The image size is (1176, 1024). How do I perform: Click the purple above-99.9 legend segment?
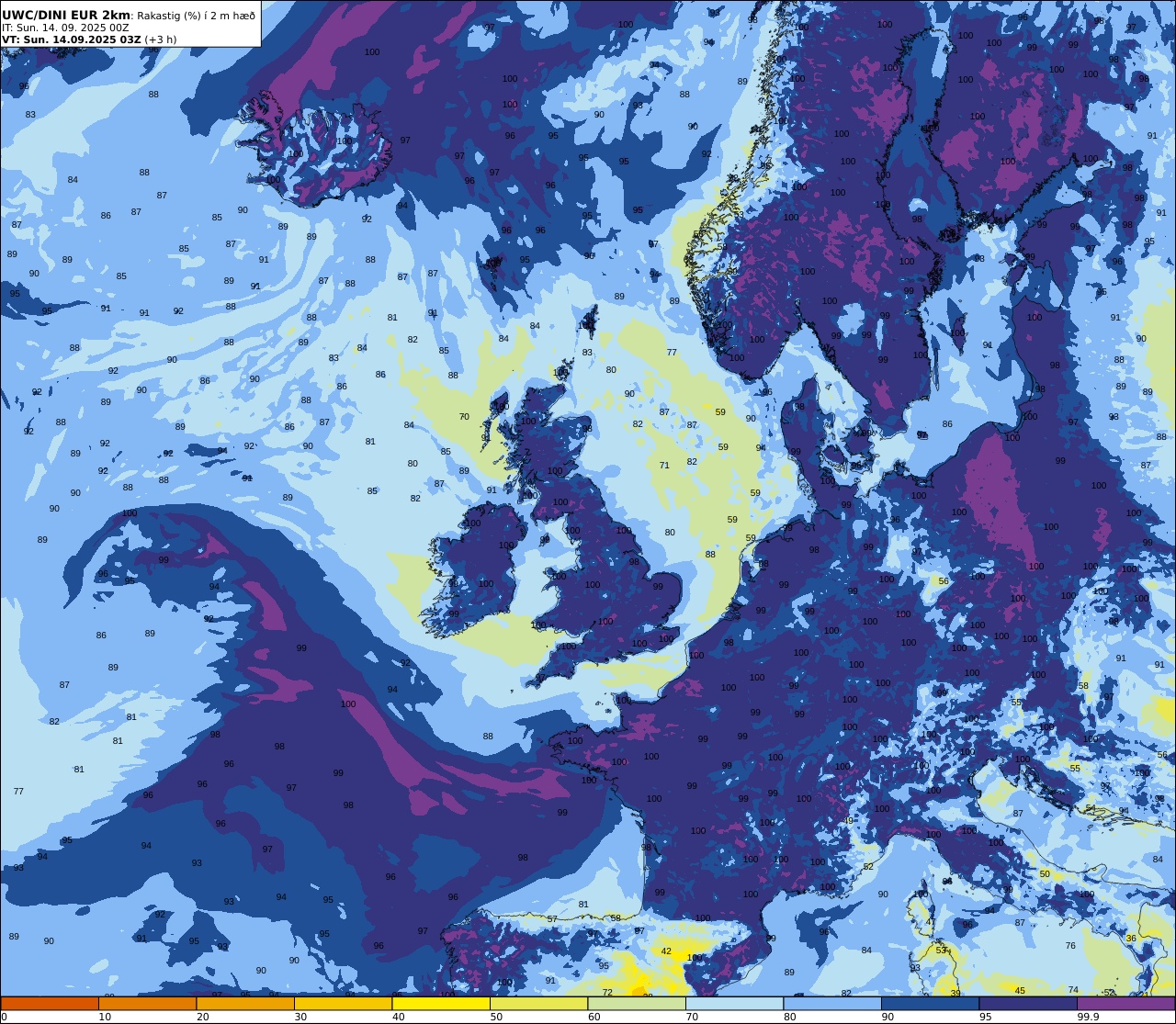tap(1125, 1003)
